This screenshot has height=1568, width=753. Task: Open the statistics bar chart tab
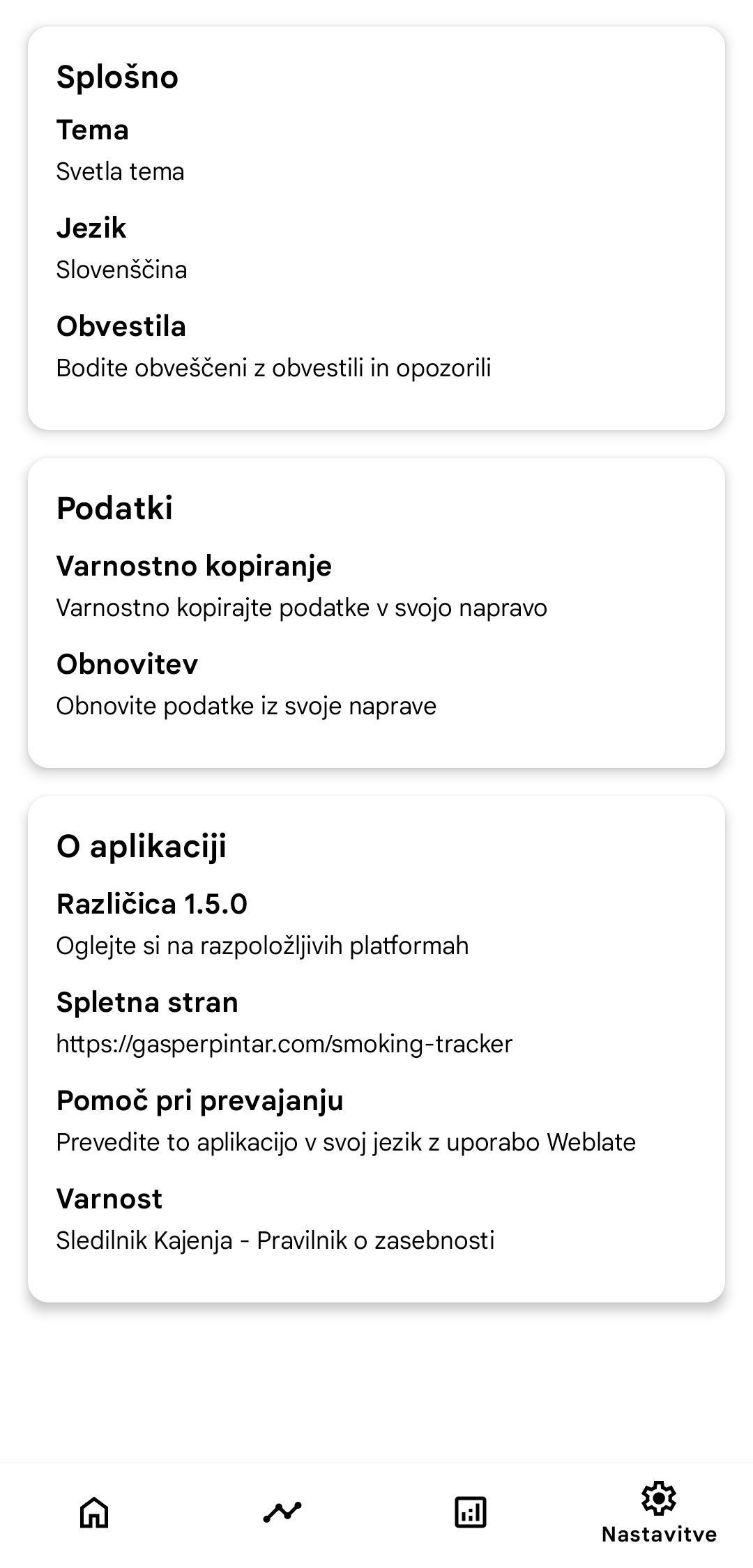471,1512
